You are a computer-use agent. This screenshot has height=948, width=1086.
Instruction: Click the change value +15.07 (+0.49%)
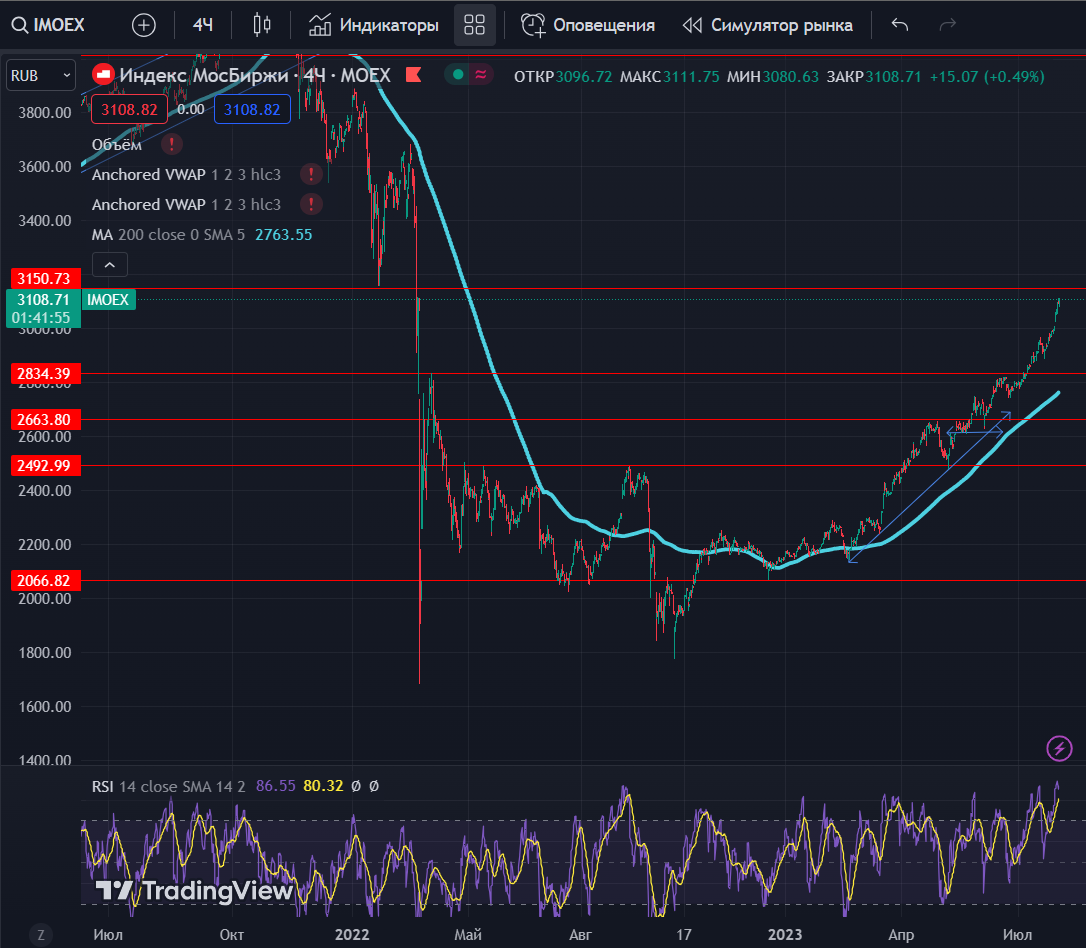coord(987,76)
